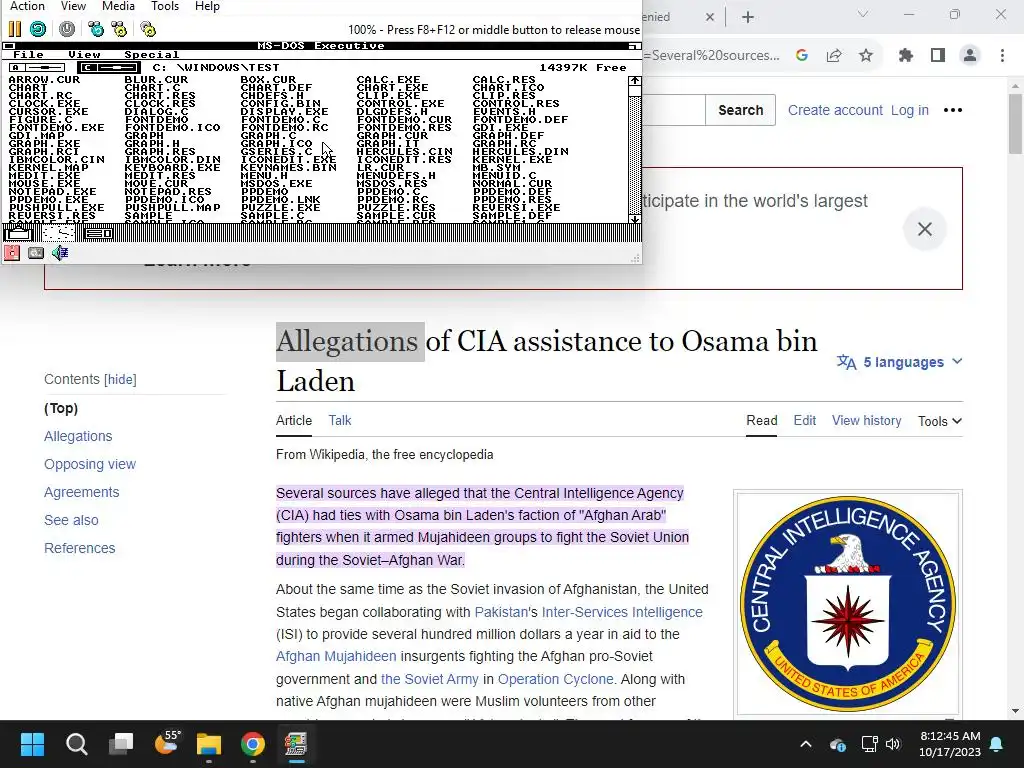The width and height of the screenshot is (1024, 768).
Task: Open a new Chrome tab with plus
Action: (x=748, y=17)
